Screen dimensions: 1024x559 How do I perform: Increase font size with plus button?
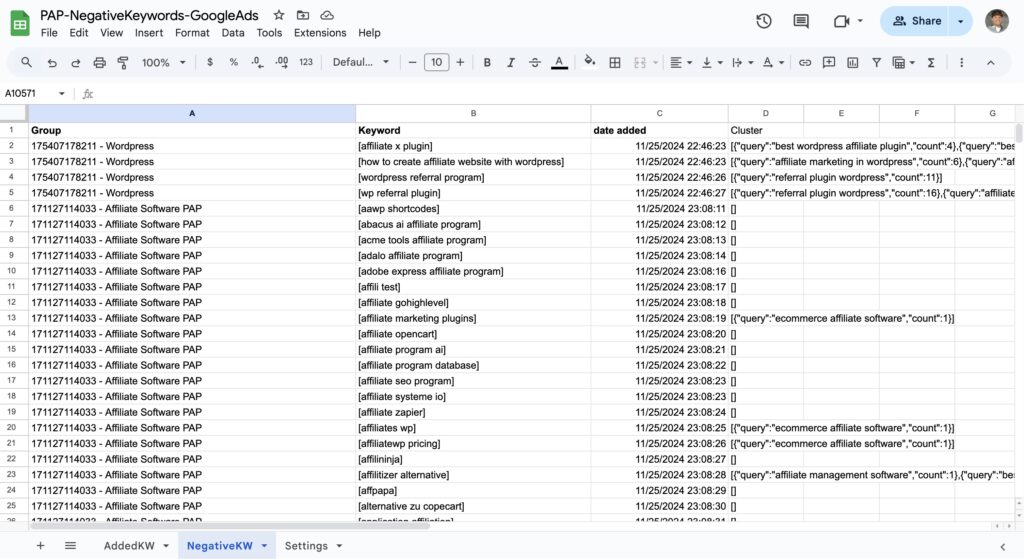(x=460, y=62)
